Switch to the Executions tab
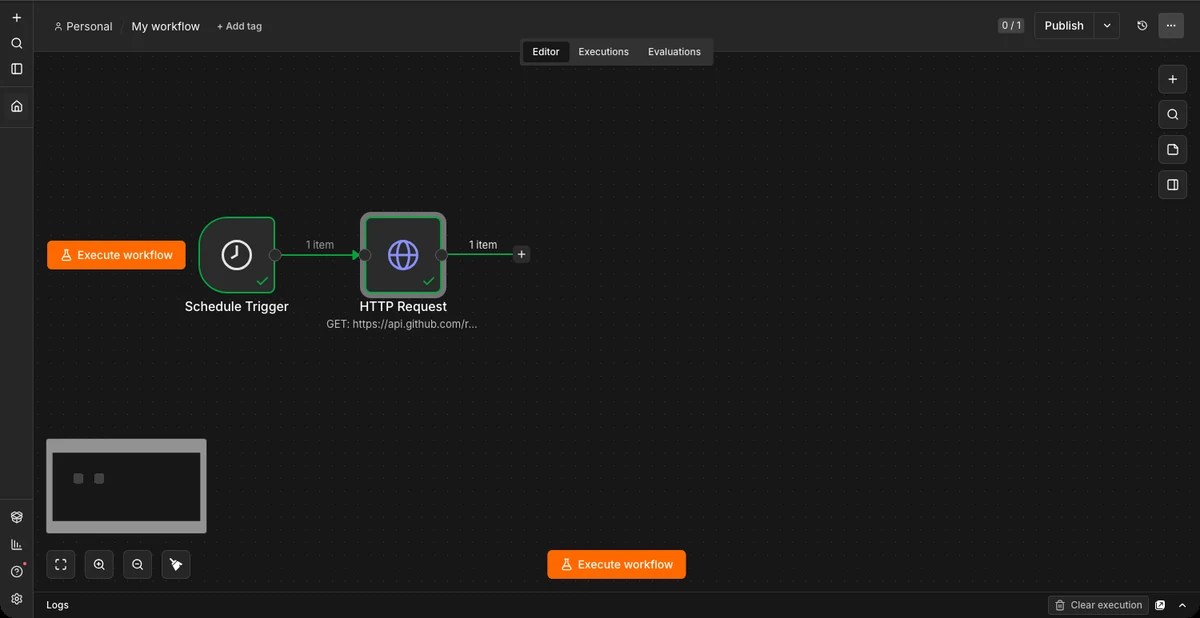This screenshot has height=618, width=1200. (604, 52)
